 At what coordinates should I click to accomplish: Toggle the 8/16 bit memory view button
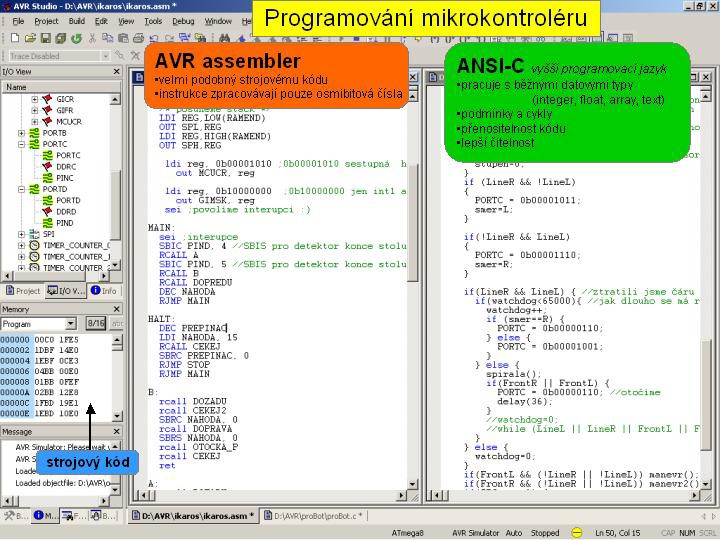[x=95, y=324]
